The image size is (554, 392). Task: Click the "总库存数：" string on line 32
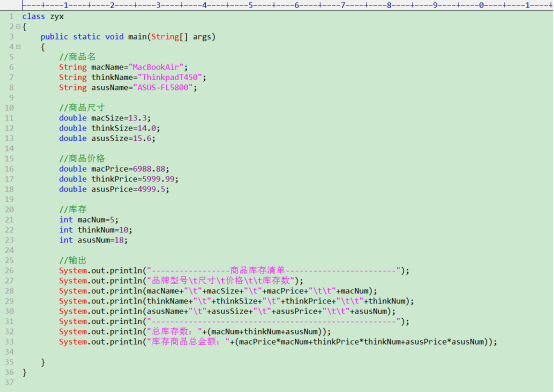[x=174, y=332]
